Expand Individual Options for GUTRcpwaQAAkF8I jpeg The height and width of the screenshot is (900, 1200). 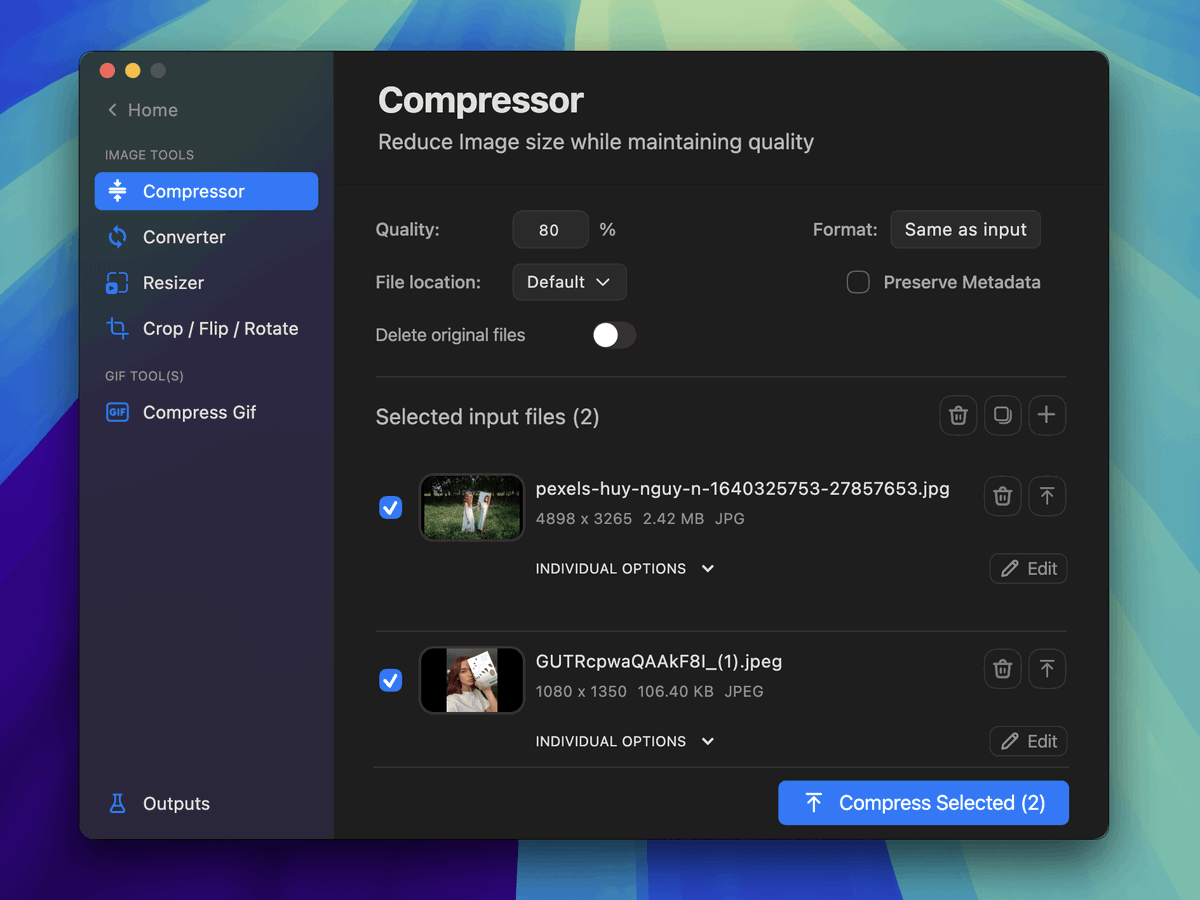click(x=625, y=741)
